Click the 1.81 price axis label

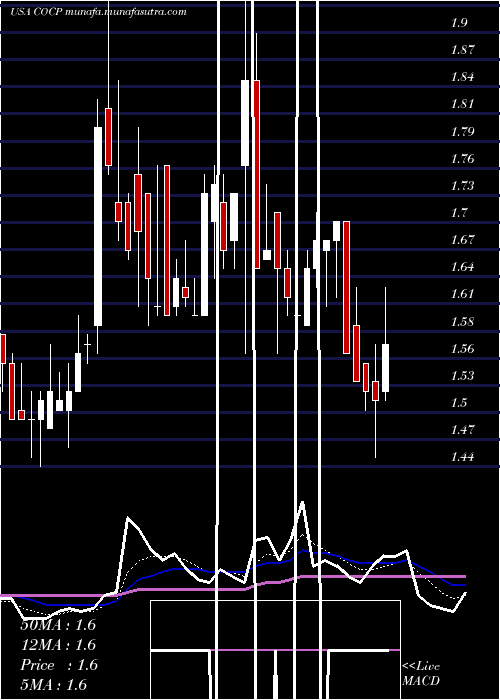462,104
